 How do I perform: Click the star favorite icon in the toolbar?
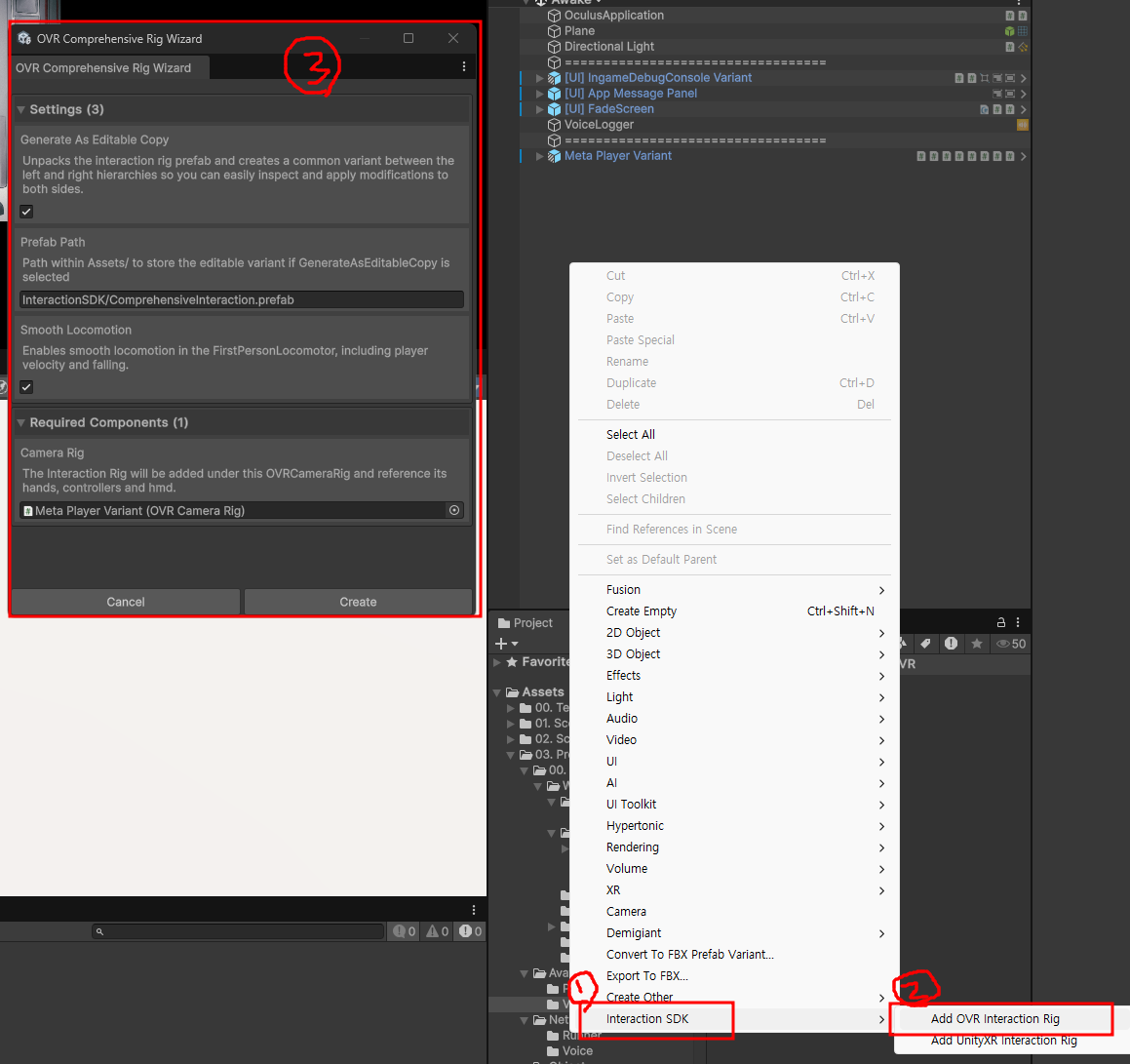[977, 644]
